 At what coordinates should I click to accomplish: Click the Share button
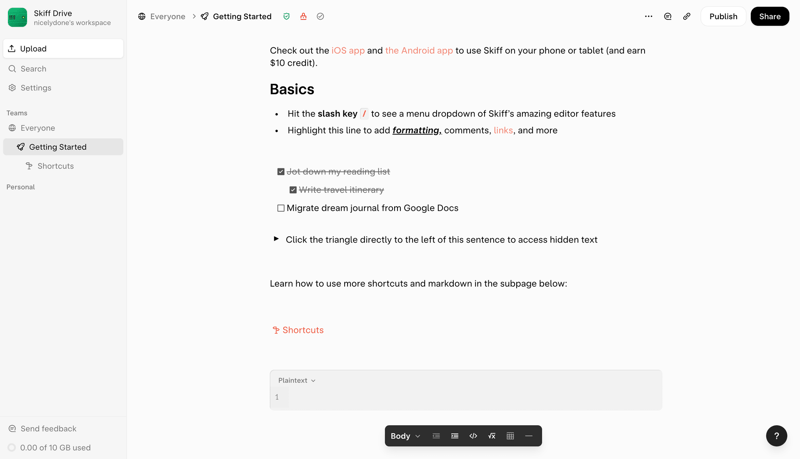(x=769, y=16)
